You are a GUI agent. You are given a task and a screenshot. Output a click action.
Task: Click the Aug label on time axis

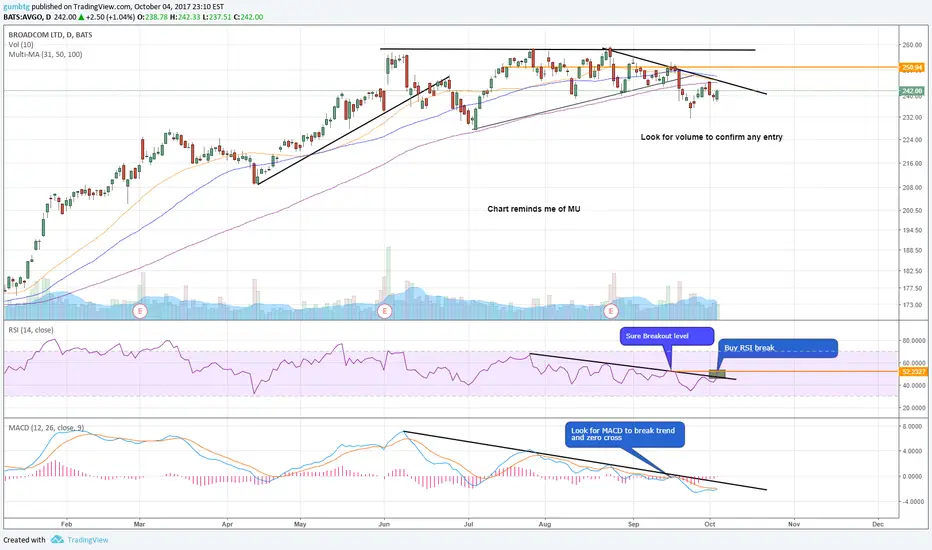(544, 524)
